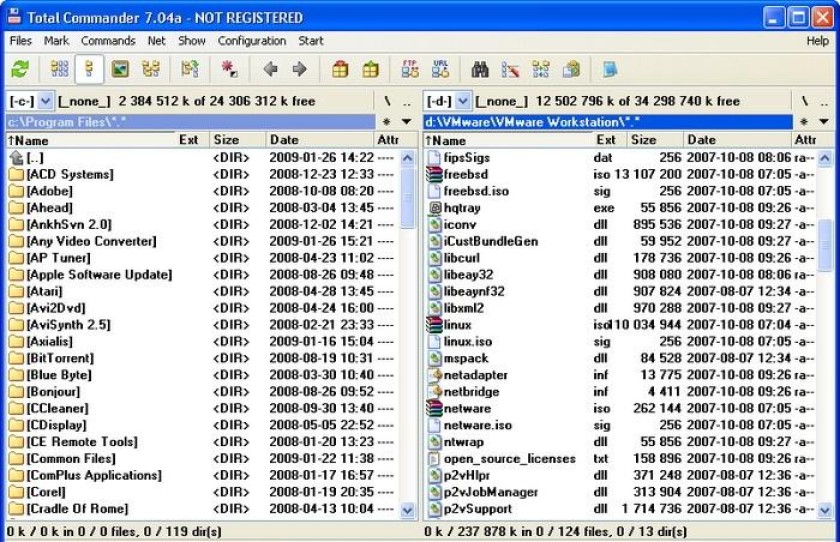Open the synchronize directories icon
The width and height of the screenshot is (840, 542).
pos(541,69)
